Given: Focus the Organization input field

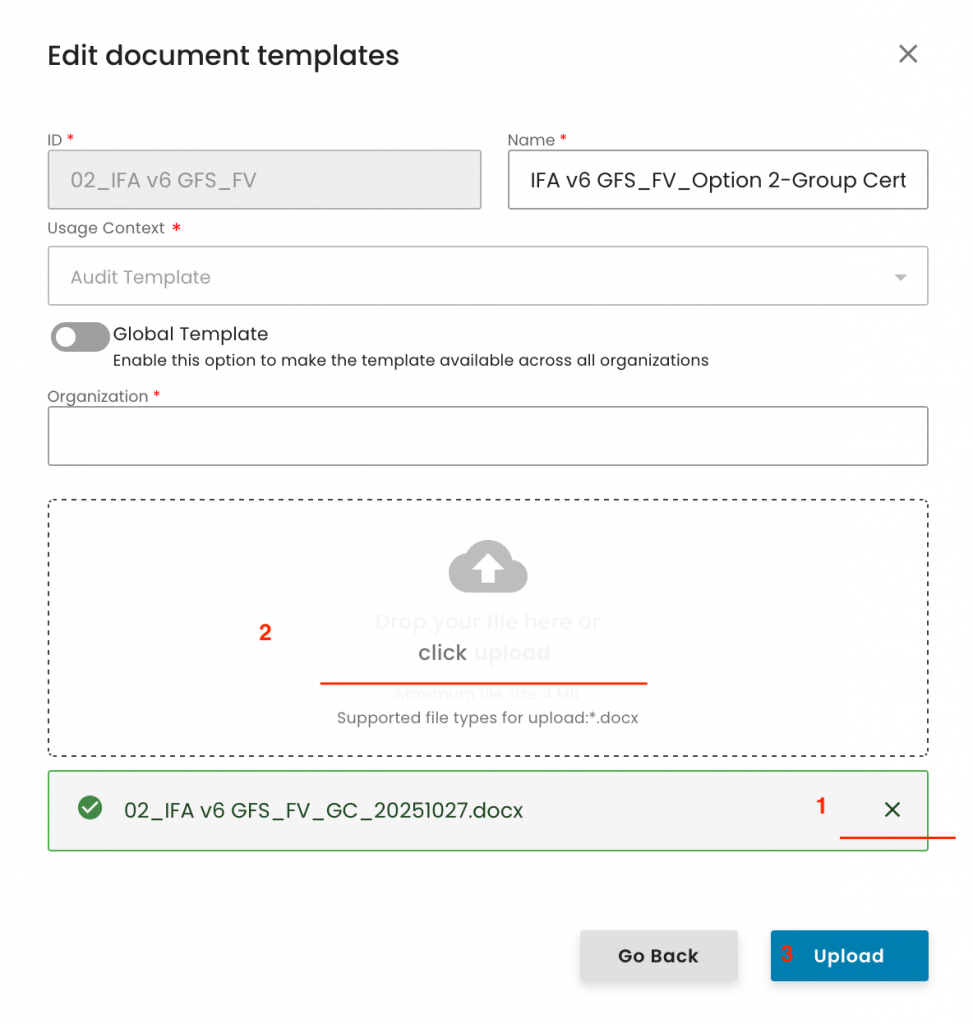Looking at the screenshot, I should pyautogui.click(x=487, y=436).
